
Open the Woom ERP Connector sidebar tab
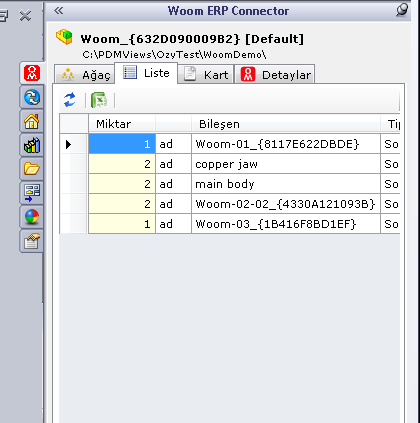click(x=32, y=73)
